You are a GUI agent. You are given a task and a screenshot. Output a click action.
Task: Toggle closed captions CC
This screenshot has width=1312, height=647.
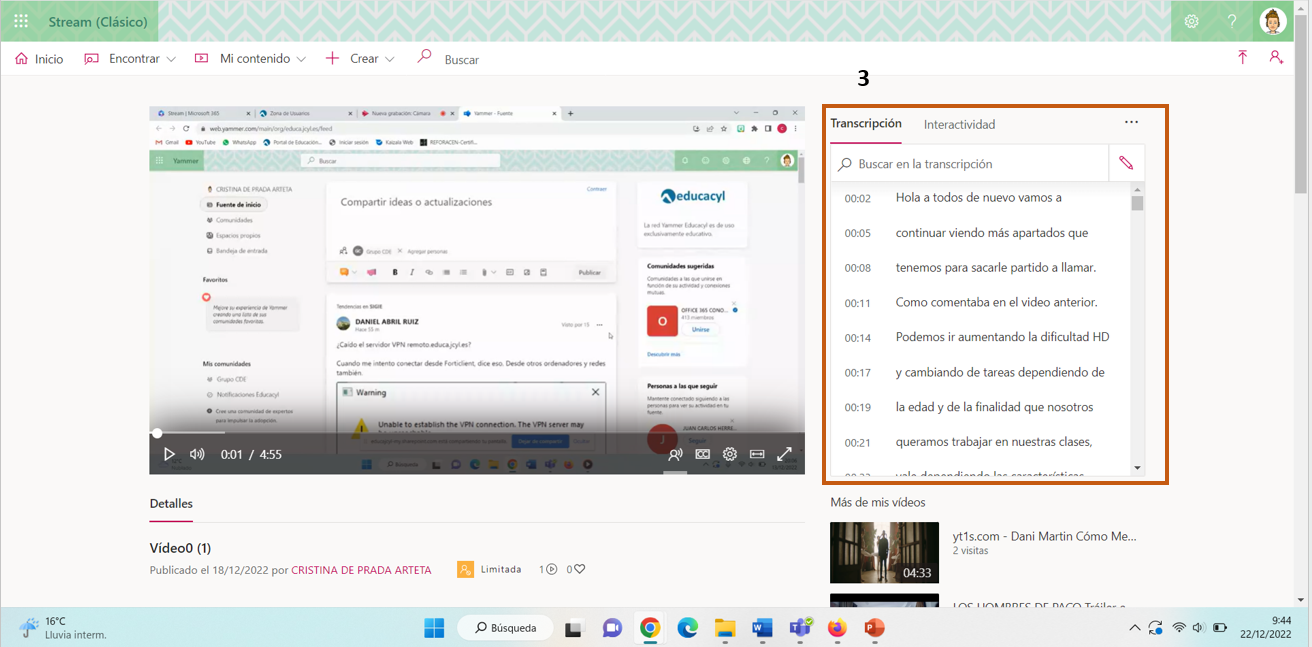pos(703,454)
